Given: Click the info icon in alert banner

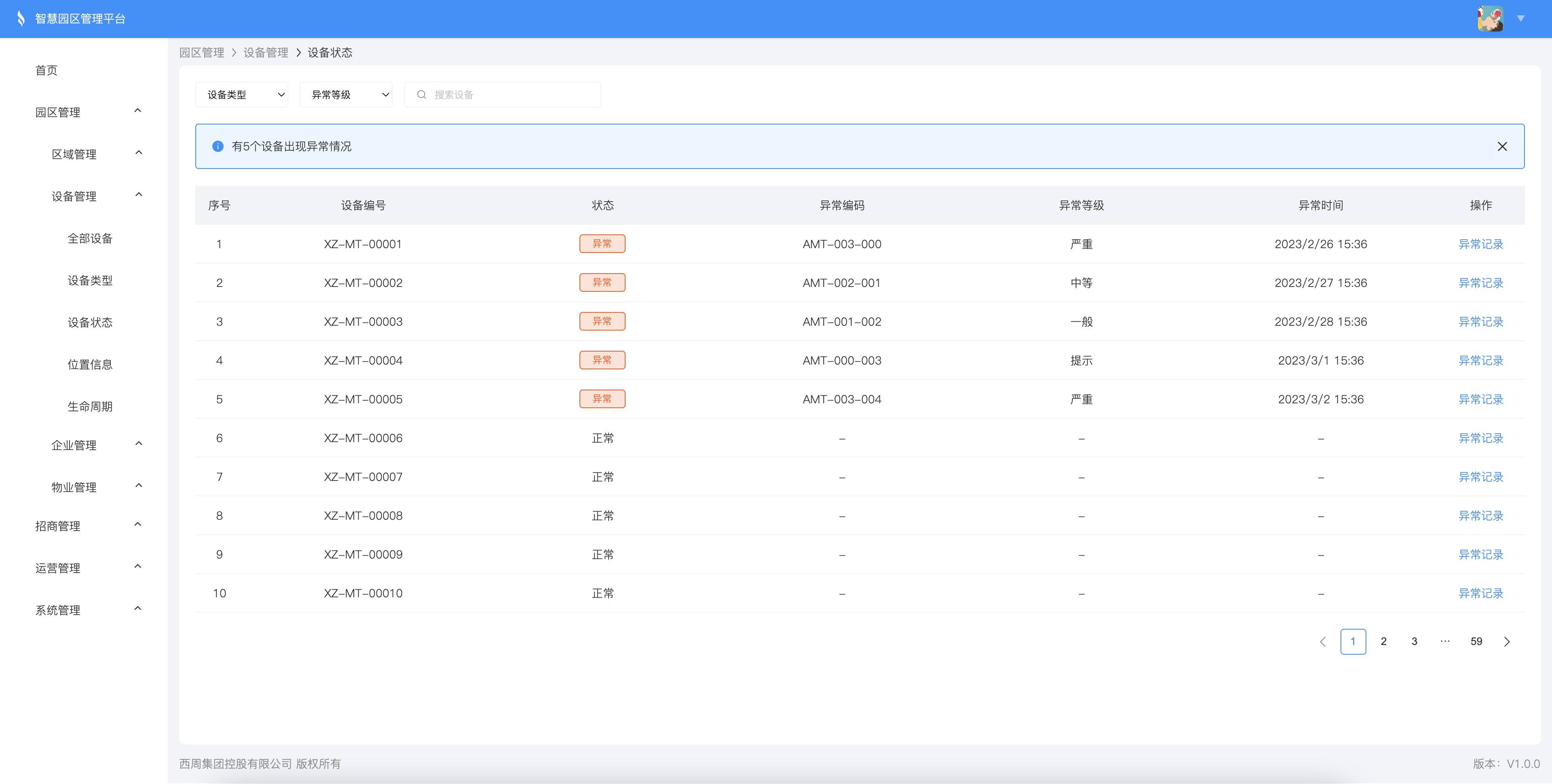Looking at the screenshot, I should point(218,146).
